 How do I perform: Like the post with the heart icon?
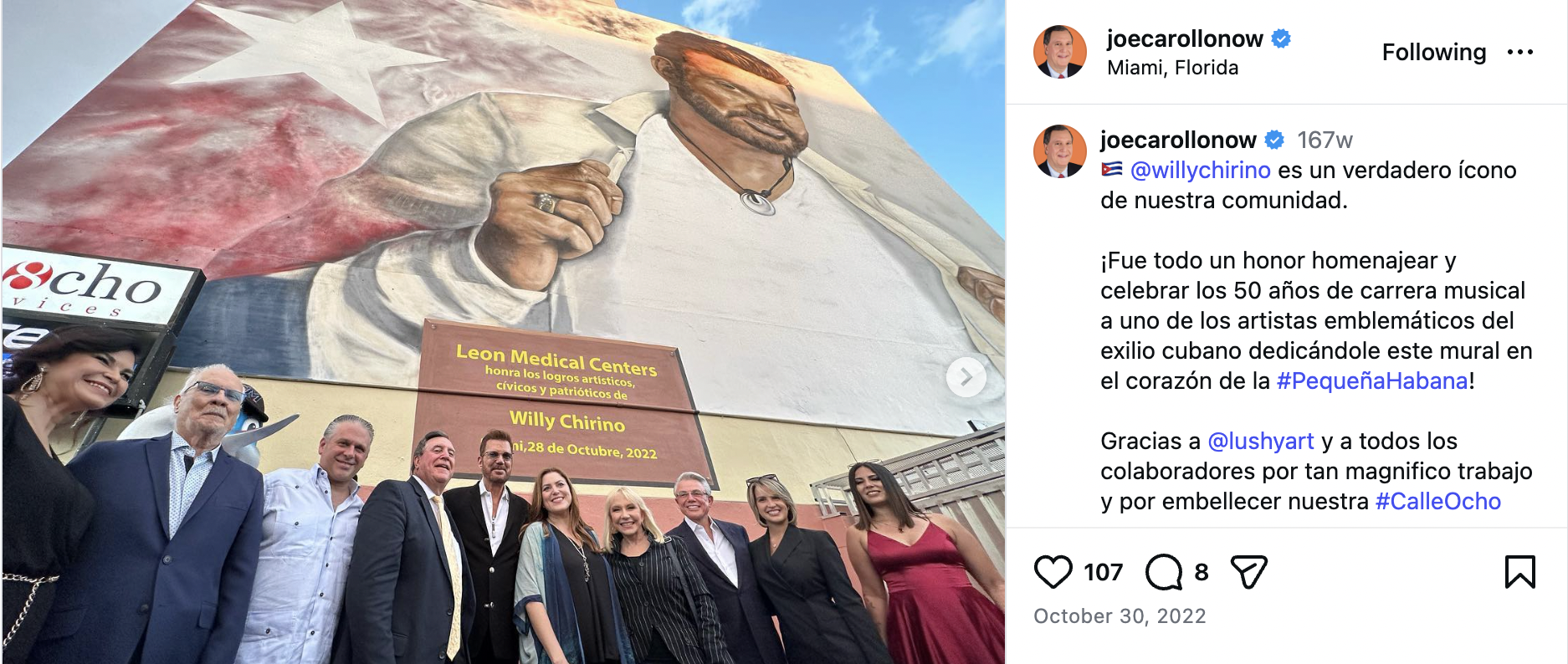1053,572
